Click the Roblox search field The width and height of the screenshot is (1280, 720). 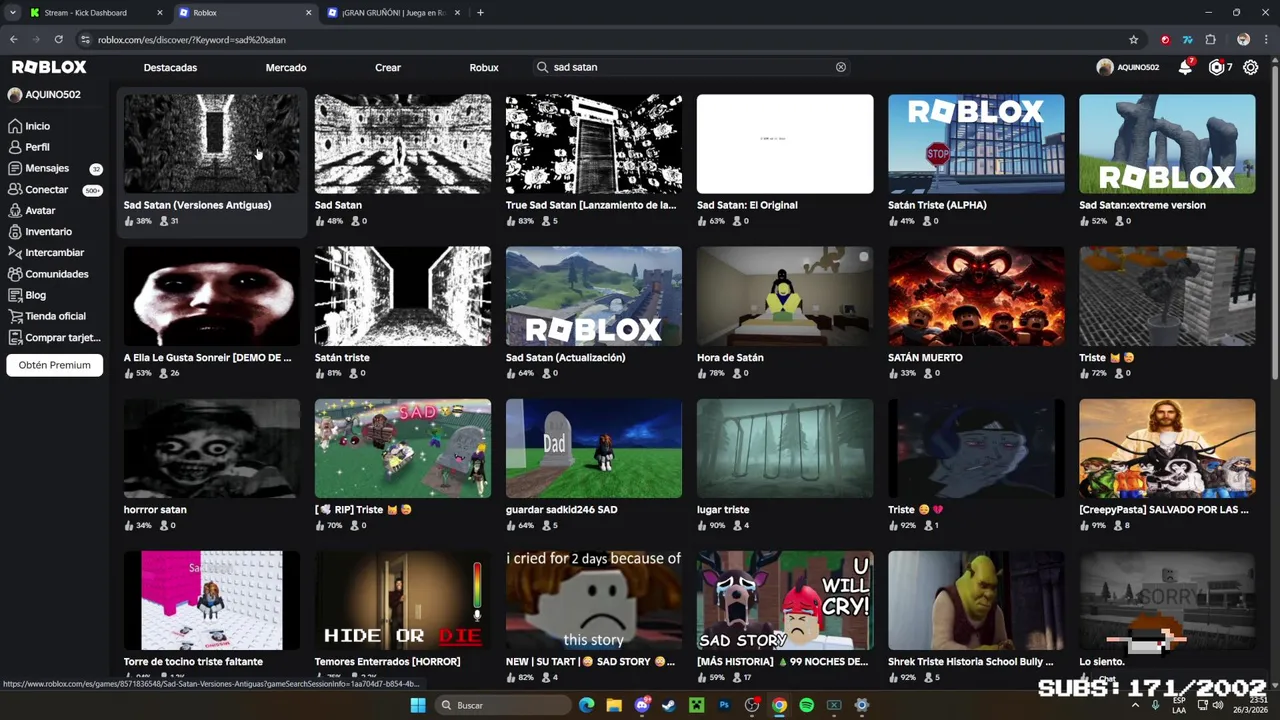tap(692, 67)
